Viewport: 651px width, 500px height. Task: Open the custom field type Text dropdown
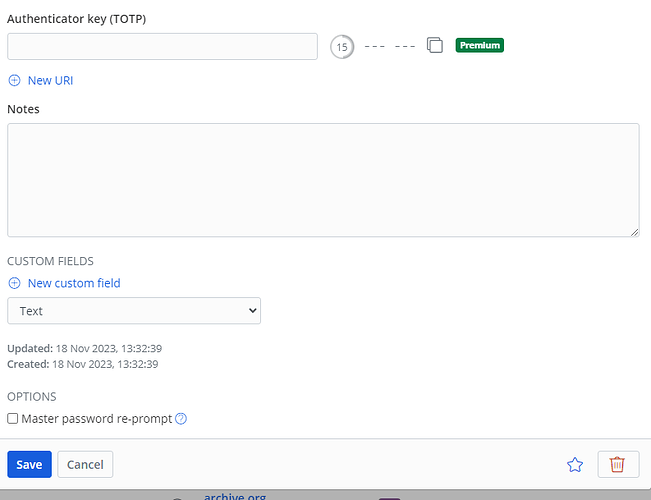pos(134,311)
